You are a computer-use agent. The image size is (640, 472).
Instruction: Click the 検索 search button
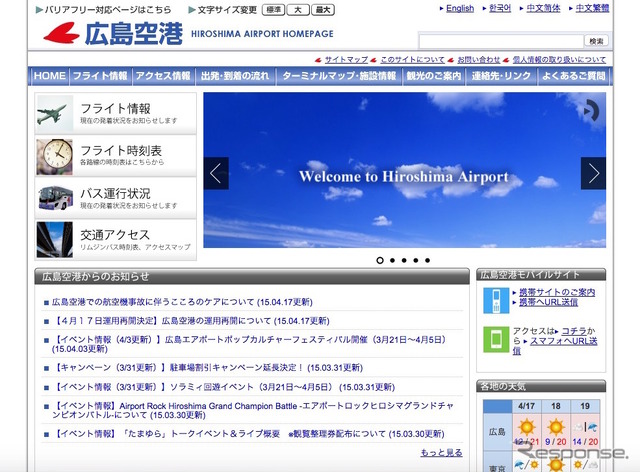[x=596, y=41]
